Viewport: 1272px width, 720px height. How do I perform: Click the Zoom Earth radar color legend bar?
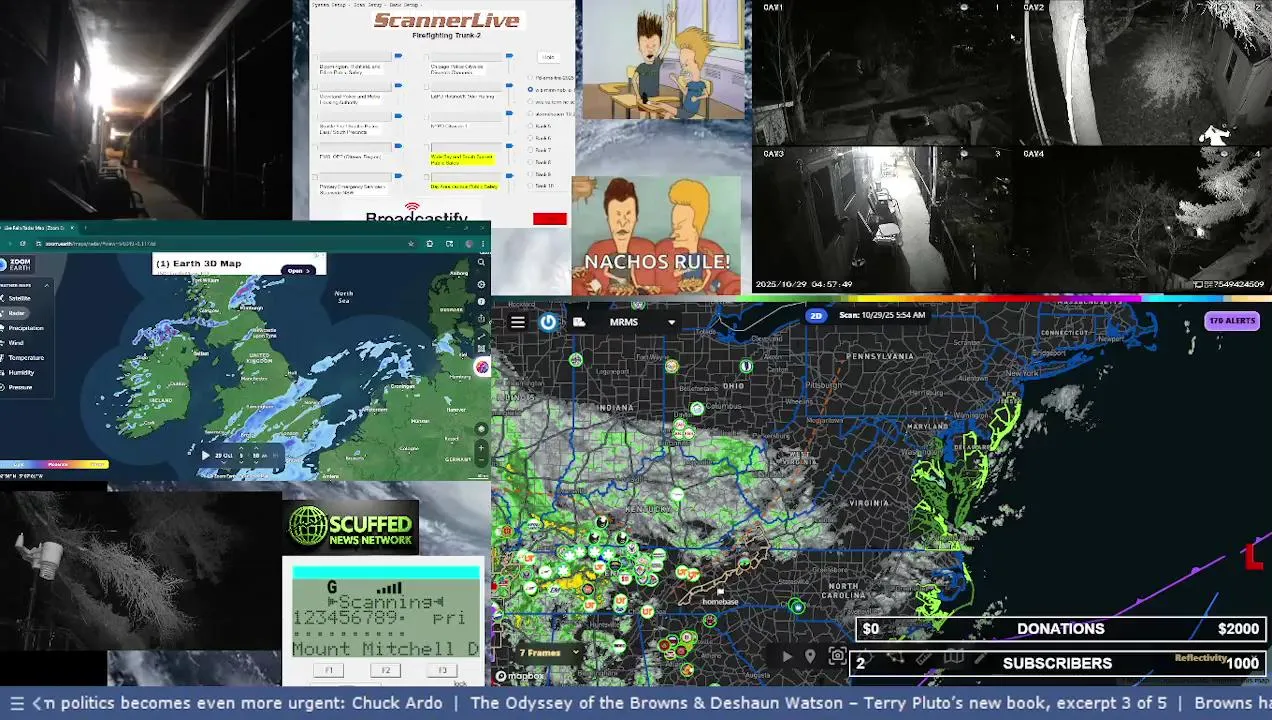coord(54,465)
